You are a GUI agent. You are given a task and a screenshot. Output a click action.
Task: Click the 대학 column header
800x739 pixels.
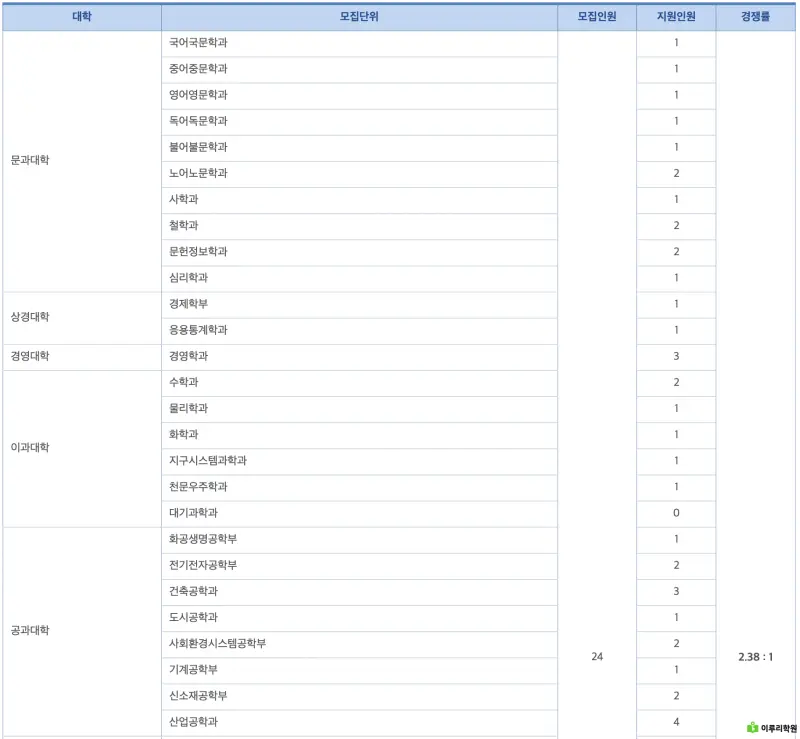click(82, 17)
